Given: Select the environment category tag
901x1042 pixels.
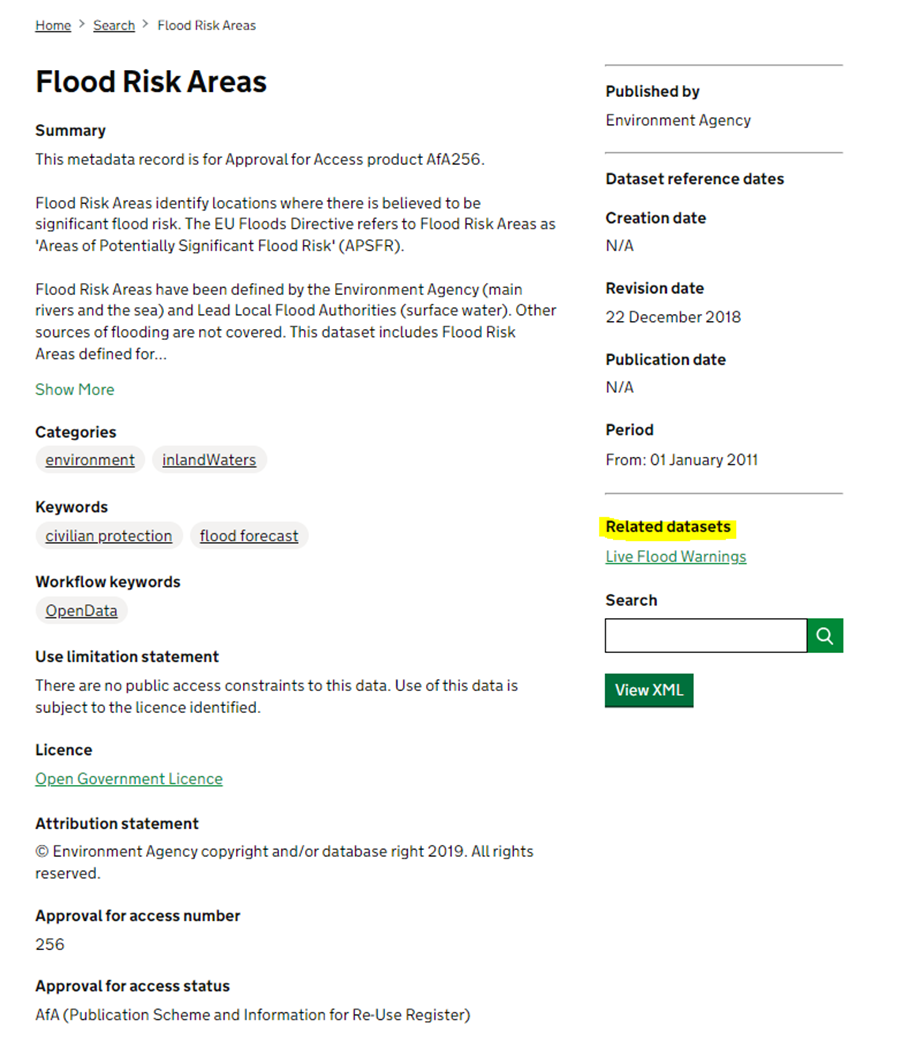Looking at the screenshot, I should (x=90, y=460).
